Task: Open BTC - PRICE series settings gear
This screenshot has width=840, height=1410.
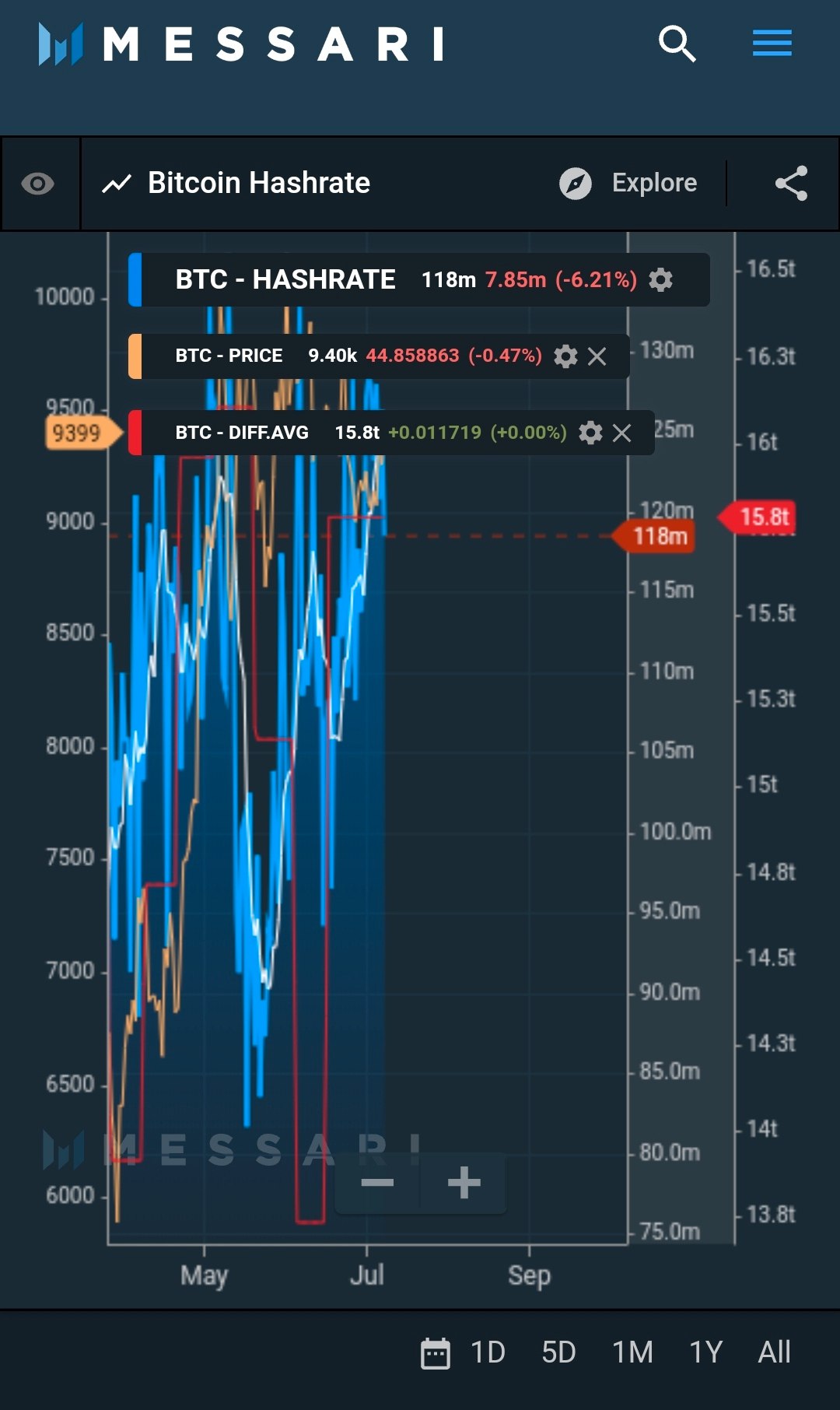Action: point(565,356)
